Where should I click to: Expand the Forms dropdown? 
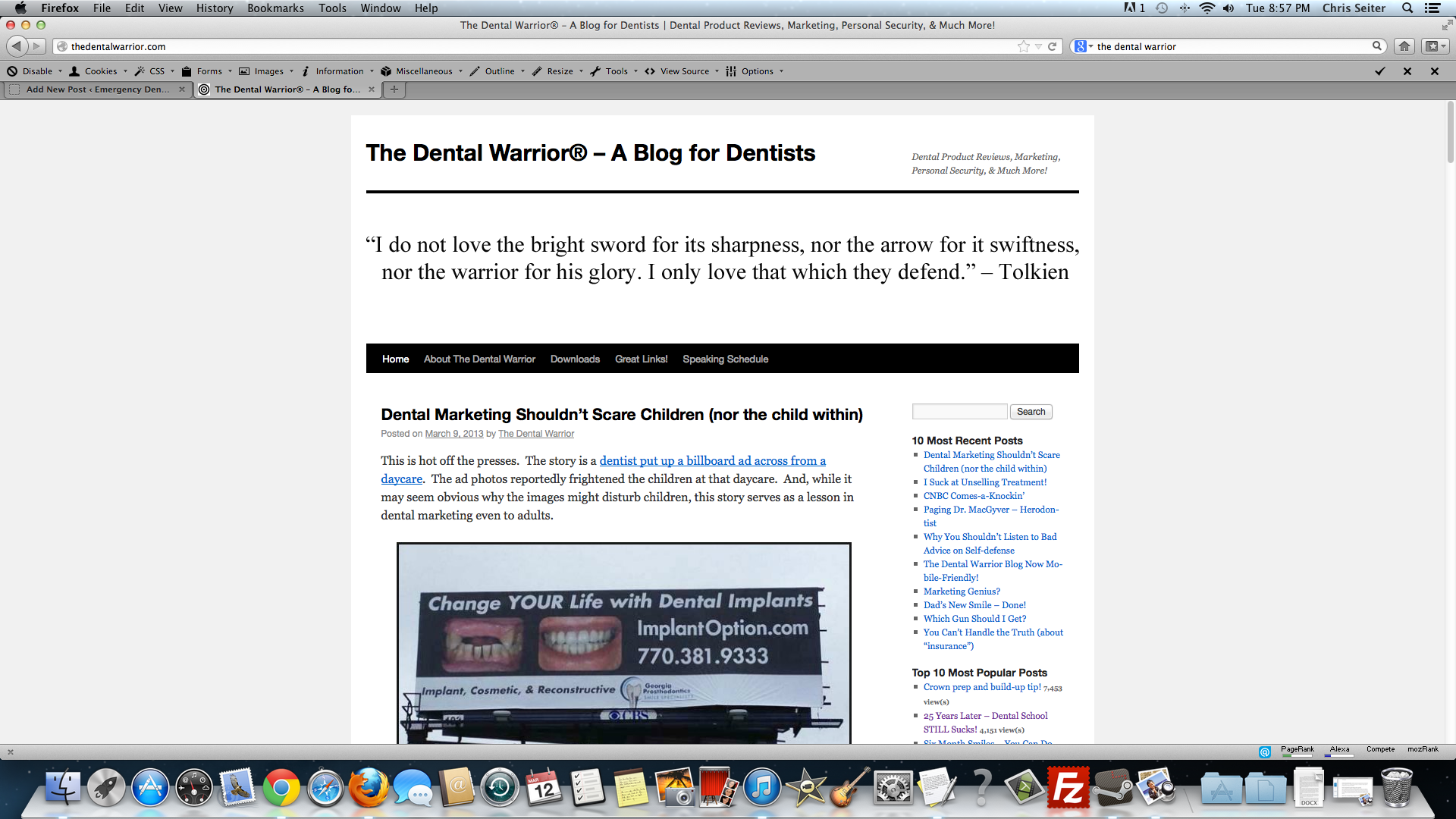point(207,71)
